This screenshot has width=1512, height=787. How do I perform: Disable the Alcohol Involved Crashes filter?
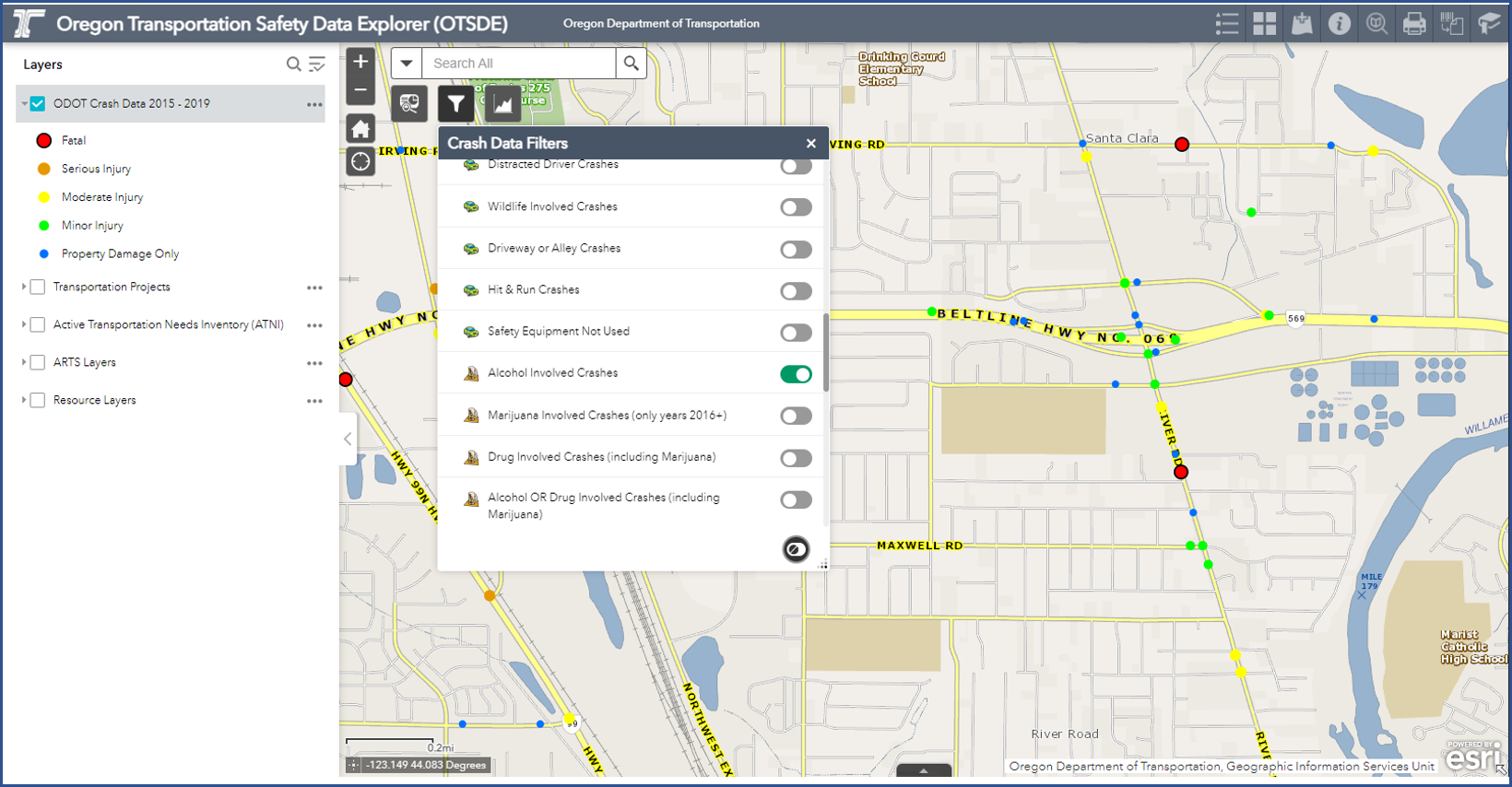796,374
